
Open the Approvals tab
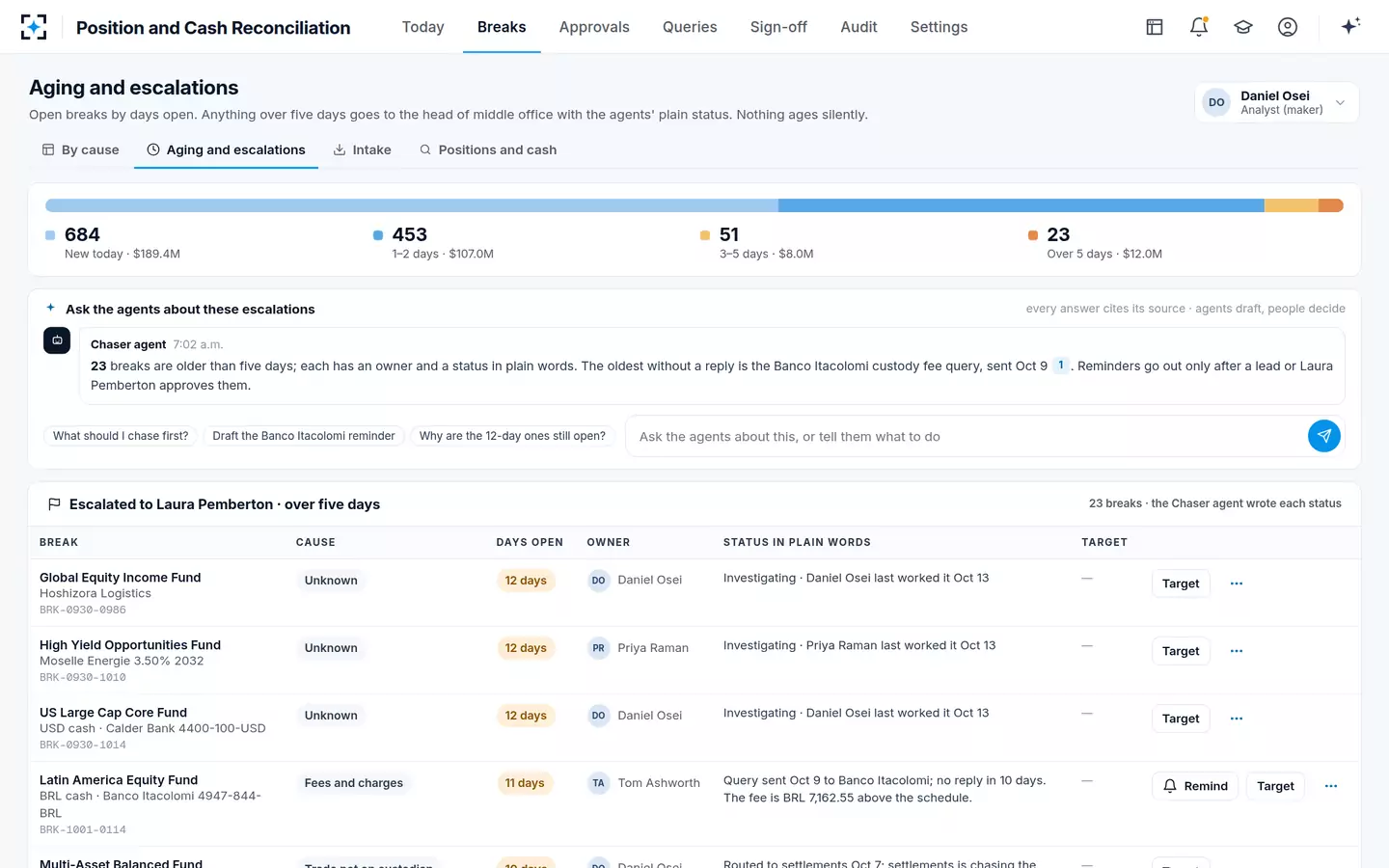point(594,27)
